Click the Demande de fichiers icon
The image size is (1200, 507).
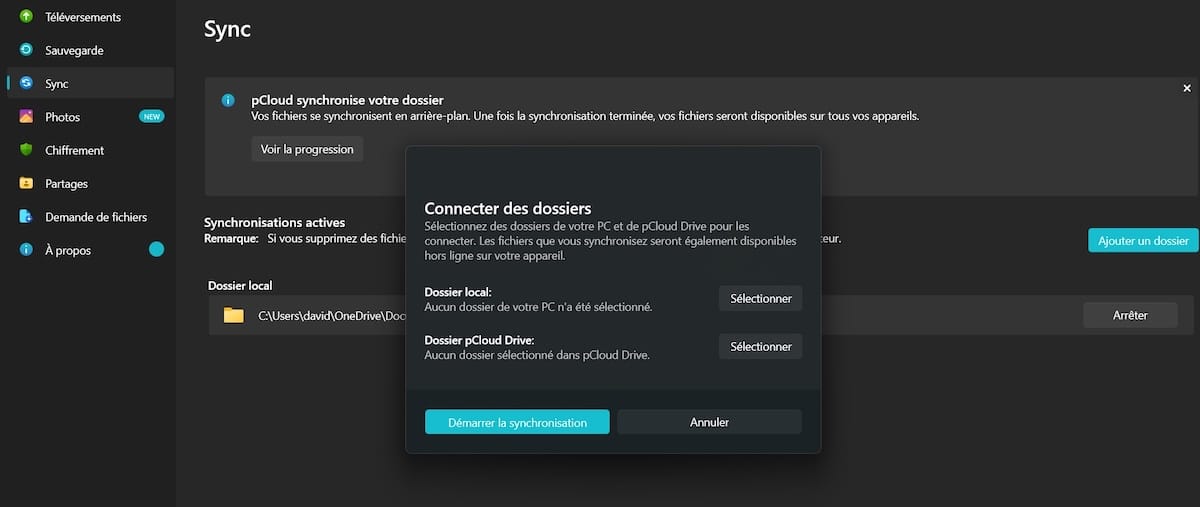pos(26,217)
